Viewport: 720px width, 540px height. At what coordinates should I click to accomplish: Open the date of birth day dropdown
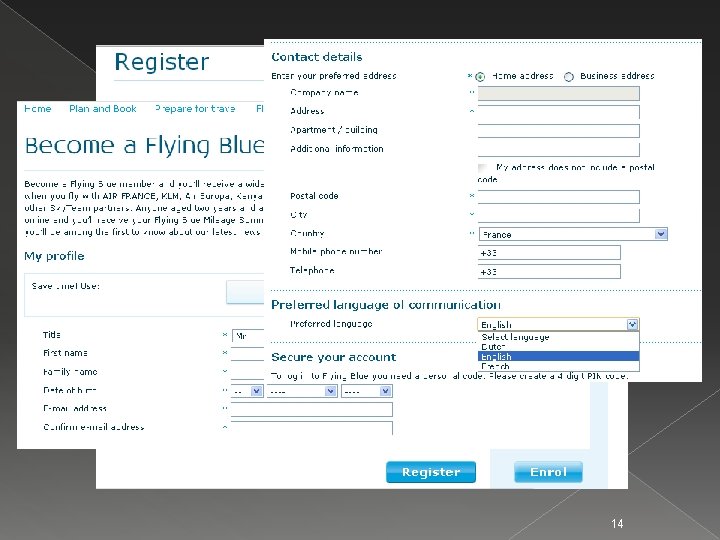[247, 391]
